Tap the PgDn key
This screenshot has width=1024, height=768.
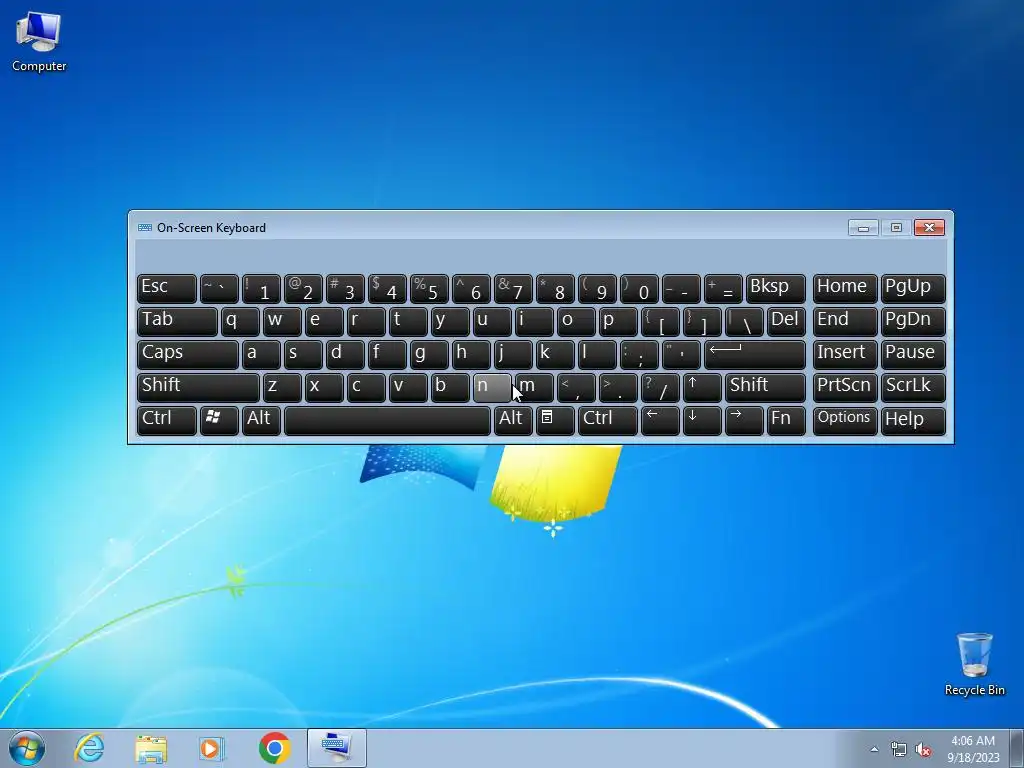(913, 322)
